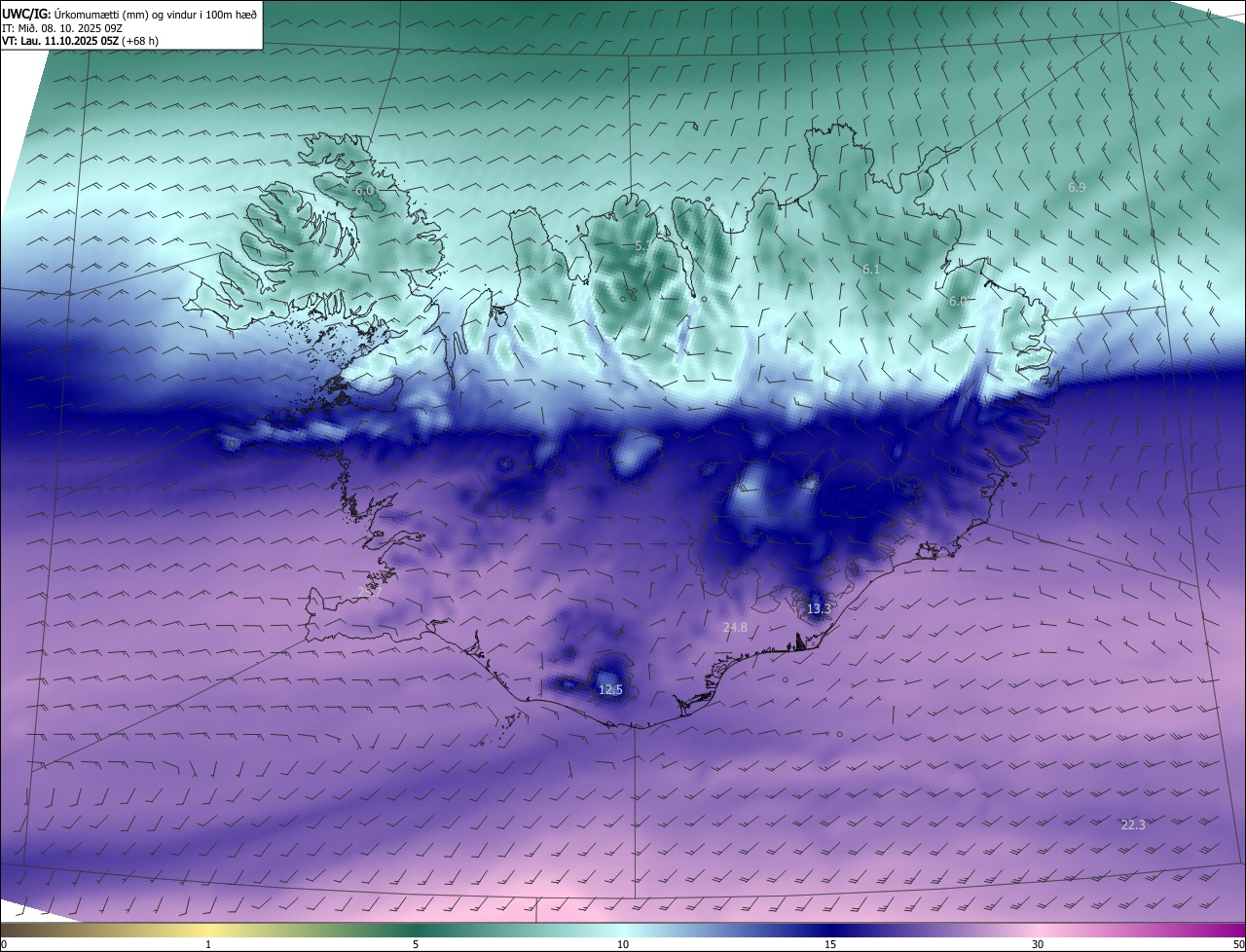Click the 24.8 value label
Image resolution: width=1246 pixels, height=952 pixels.
click(735, 628)
